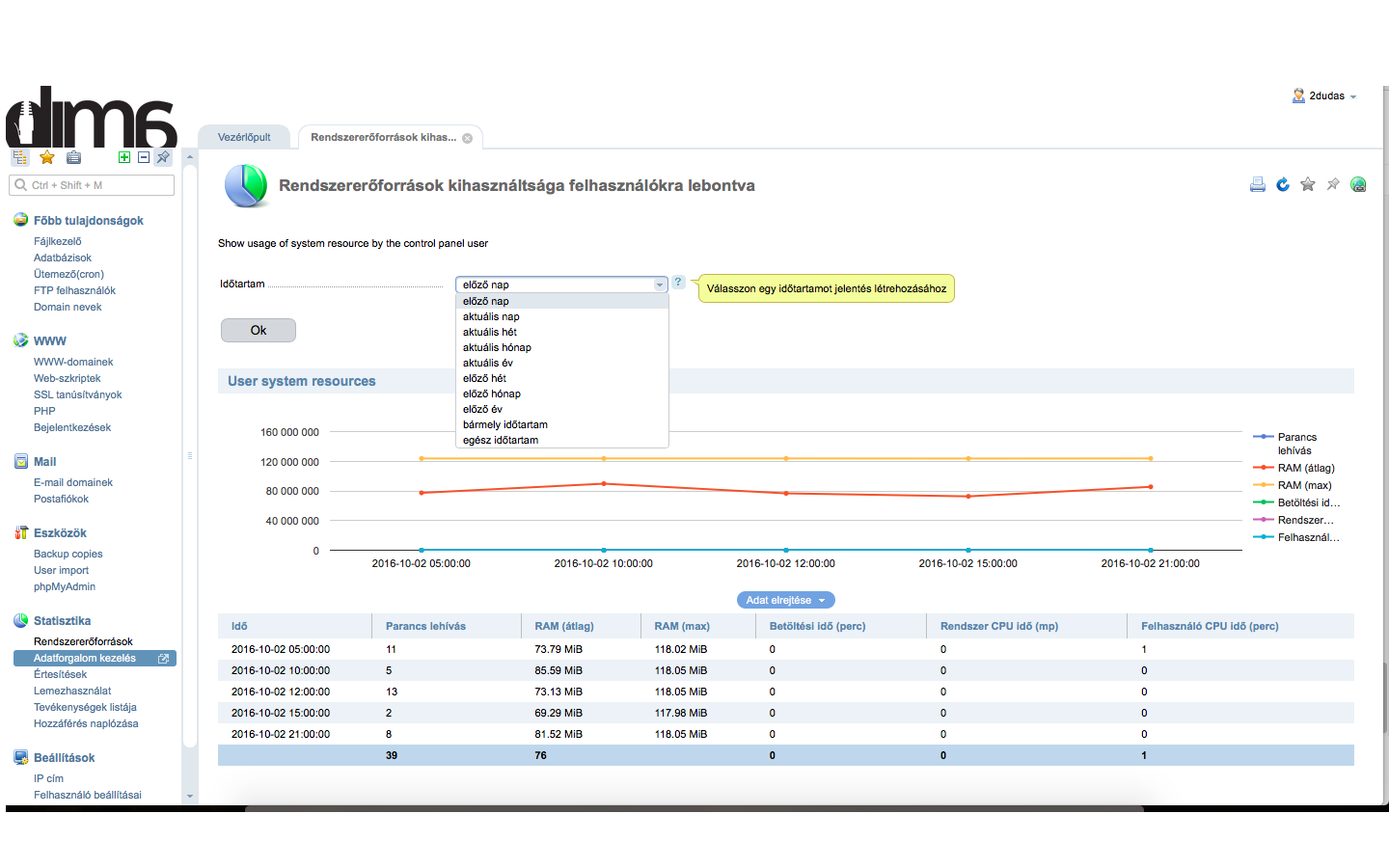Choose 'aktuális nap' from the dropdown list
This screenshot has width=1389, height=868.
click(x=561, y=316)
